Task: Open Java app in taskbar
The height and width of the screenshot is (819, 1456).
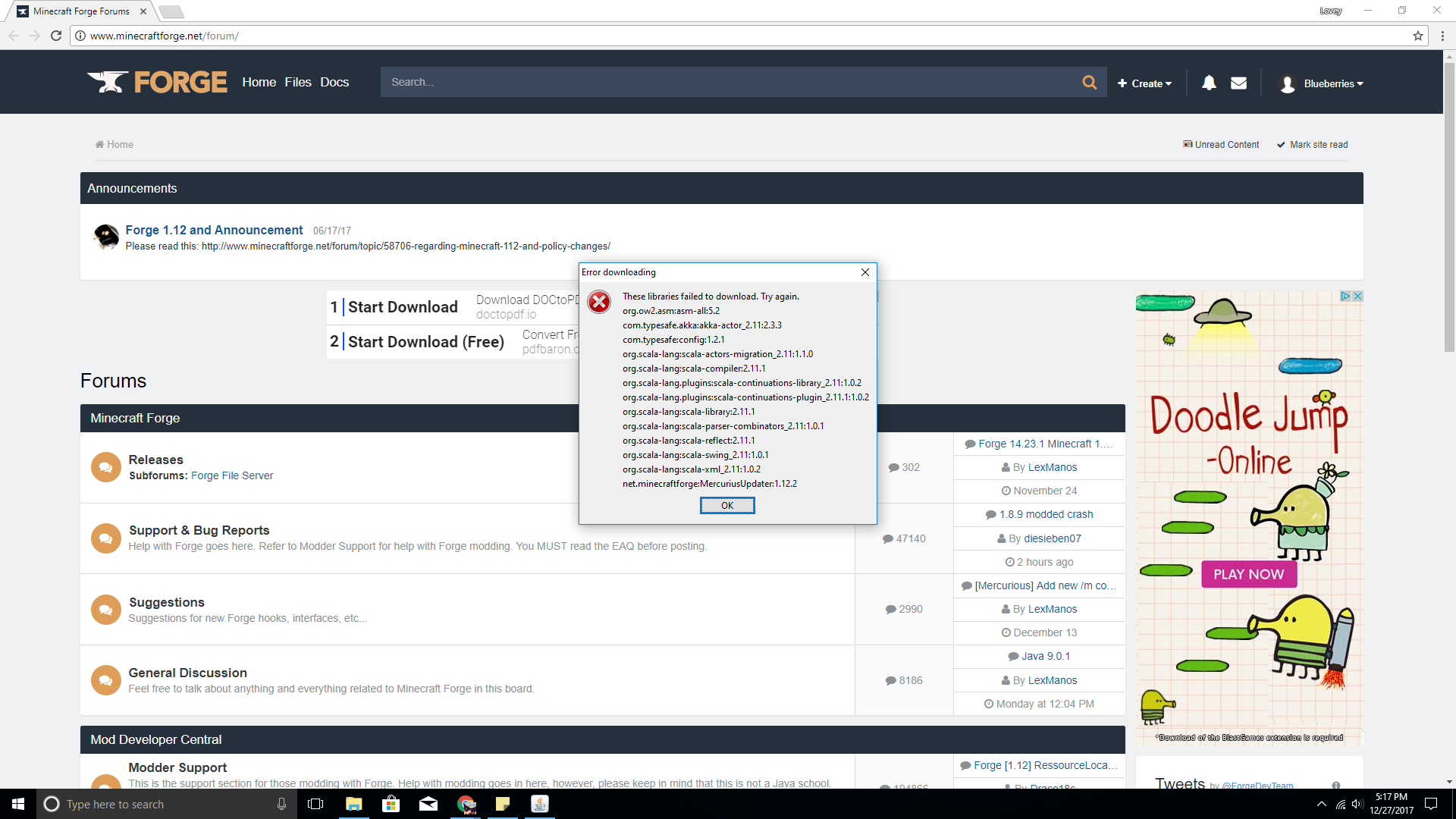Action: coord(539,804)
